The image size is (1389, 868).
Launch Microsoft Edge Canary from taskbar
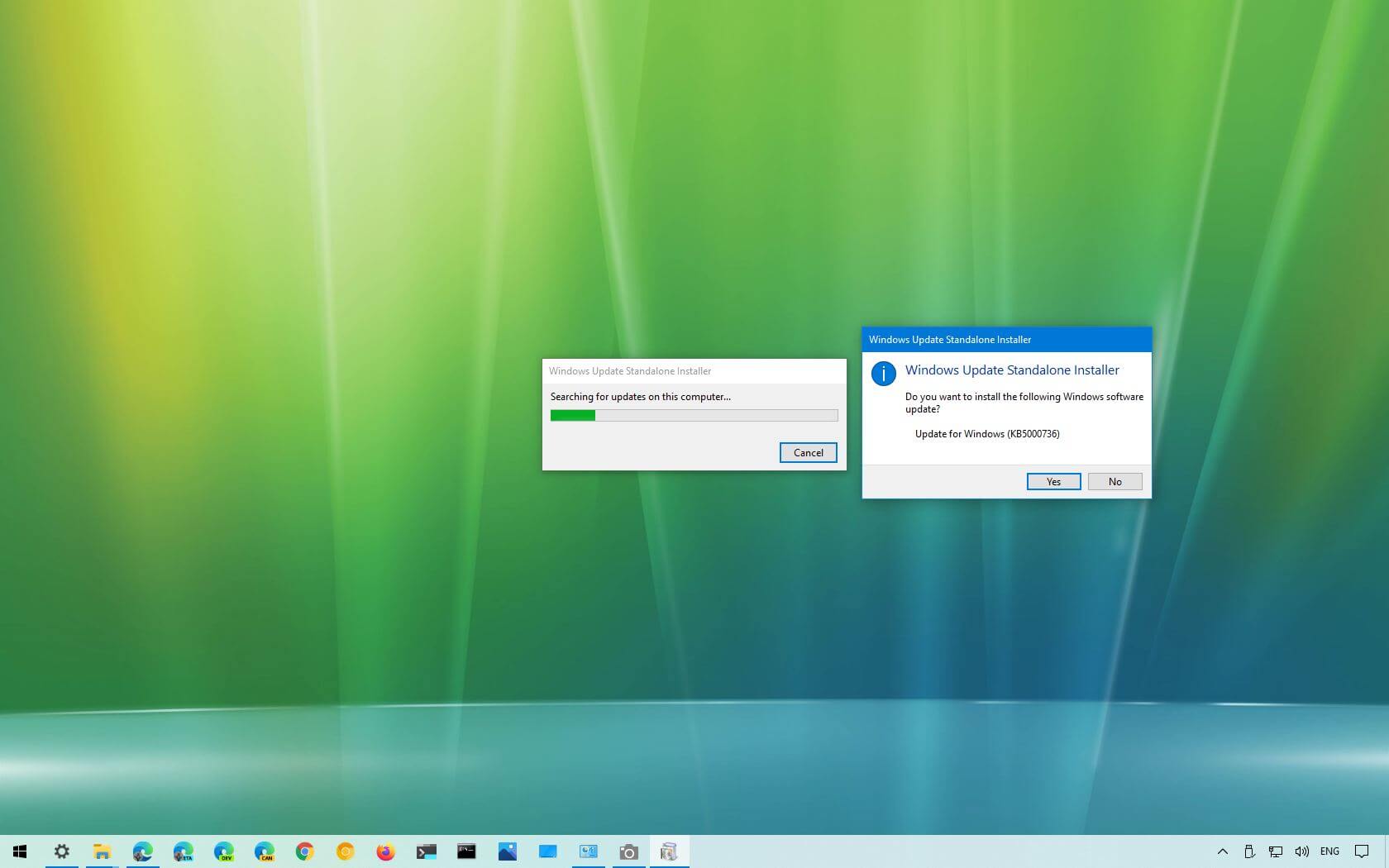click(x=264, y=851)
